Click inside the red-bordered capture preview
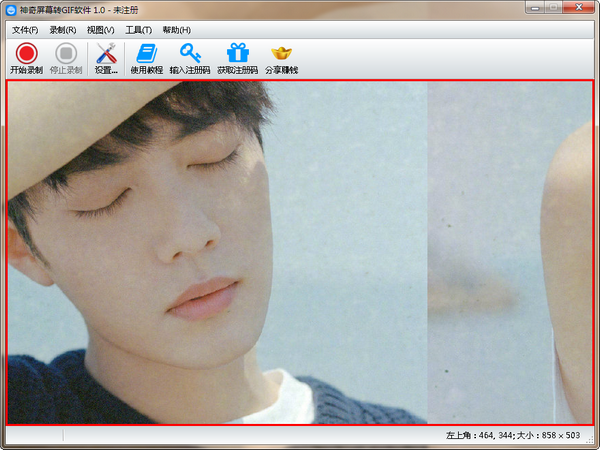Screen dimensions: 600x450 [300, 252]
